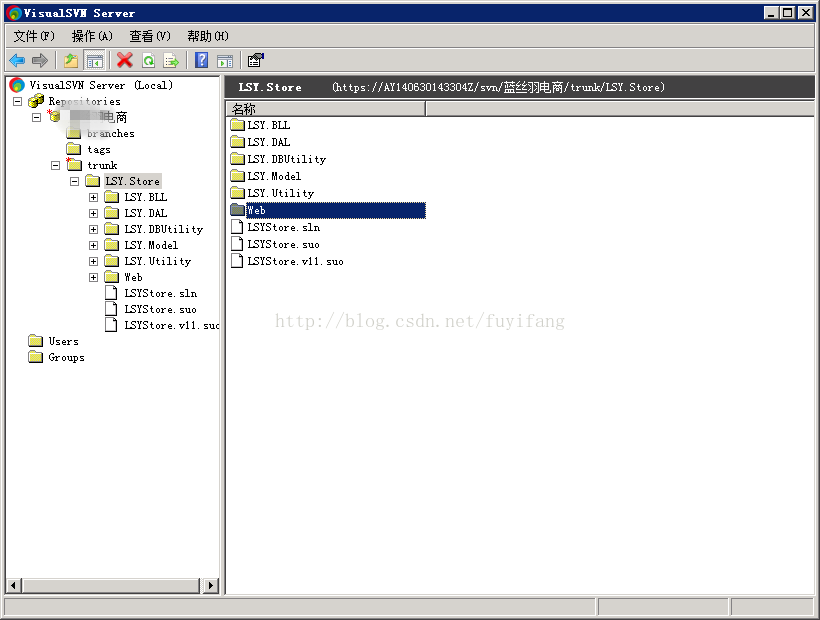Toggle the action pane toolbar icon
820x620 pixels.
[225, 61]
